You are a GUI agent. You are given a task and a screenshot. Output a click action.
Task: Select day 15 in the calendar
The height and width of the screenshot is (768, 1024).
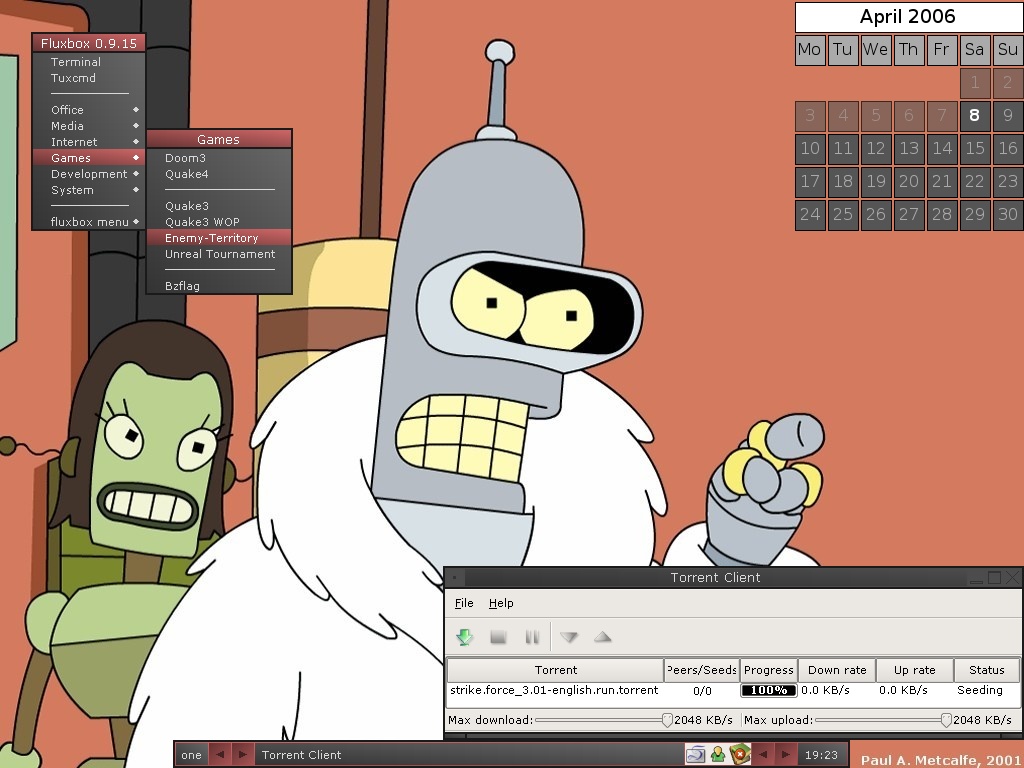point(974,148)
